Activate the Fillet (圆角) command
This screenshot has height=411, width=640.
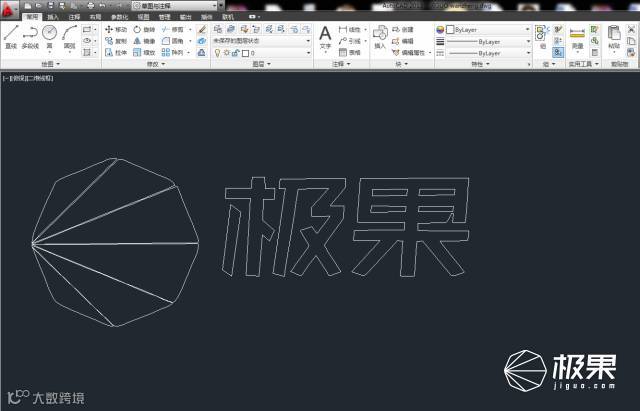point(173,41)
